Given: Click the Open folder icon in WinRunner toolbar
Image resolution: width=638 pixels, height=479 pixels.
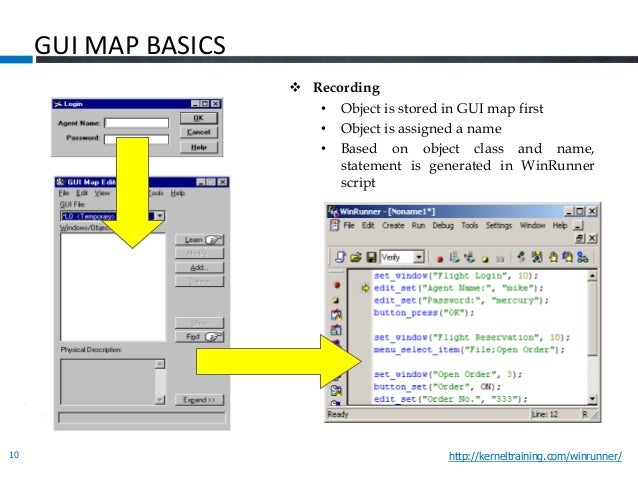Looking at the screenshot, I should (x=356, y=257).
